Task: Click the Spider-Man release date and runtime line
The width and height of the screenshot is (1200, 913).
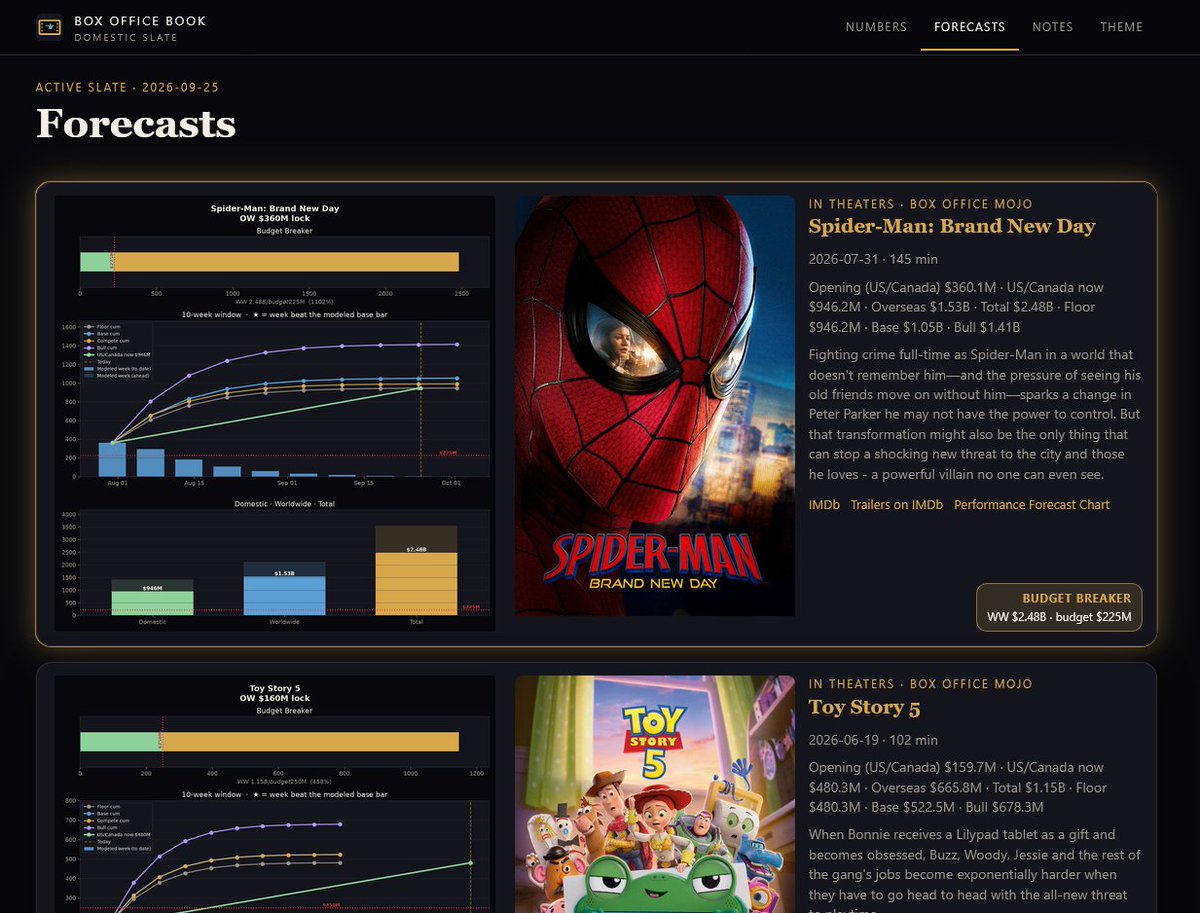Action: (873, 259)
